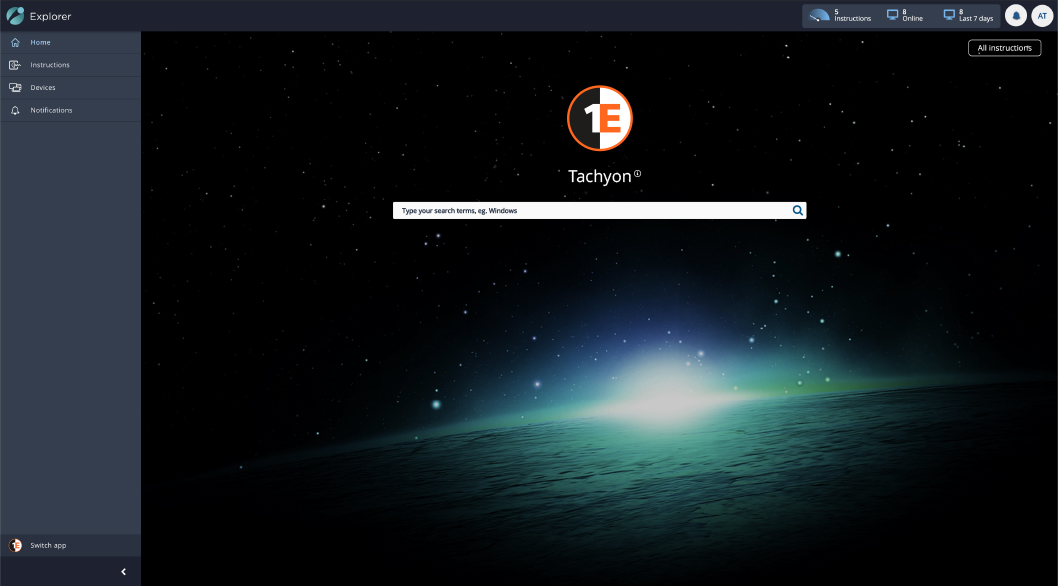Click the Online devices monitor icon
This screenshot has width=1058, height=586.
[x=893, y=15]
